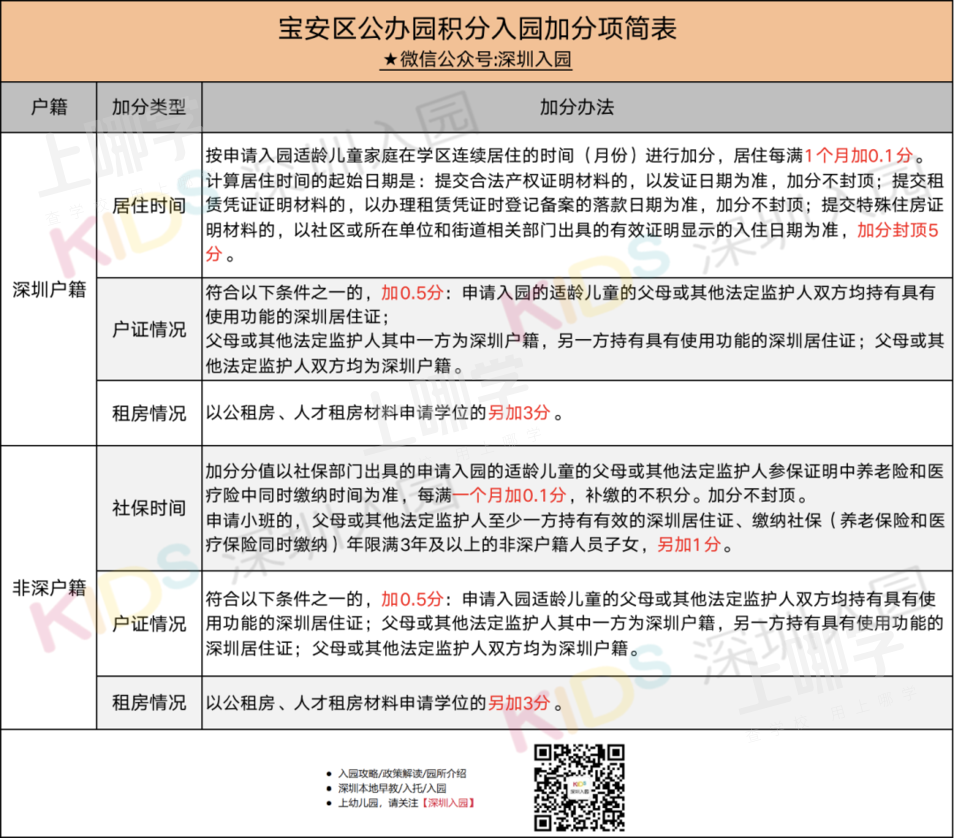Click red text 另加1分 in 社保时间 row
The image size is (954, 838).
pyautogui.click(x=689, y=545)
